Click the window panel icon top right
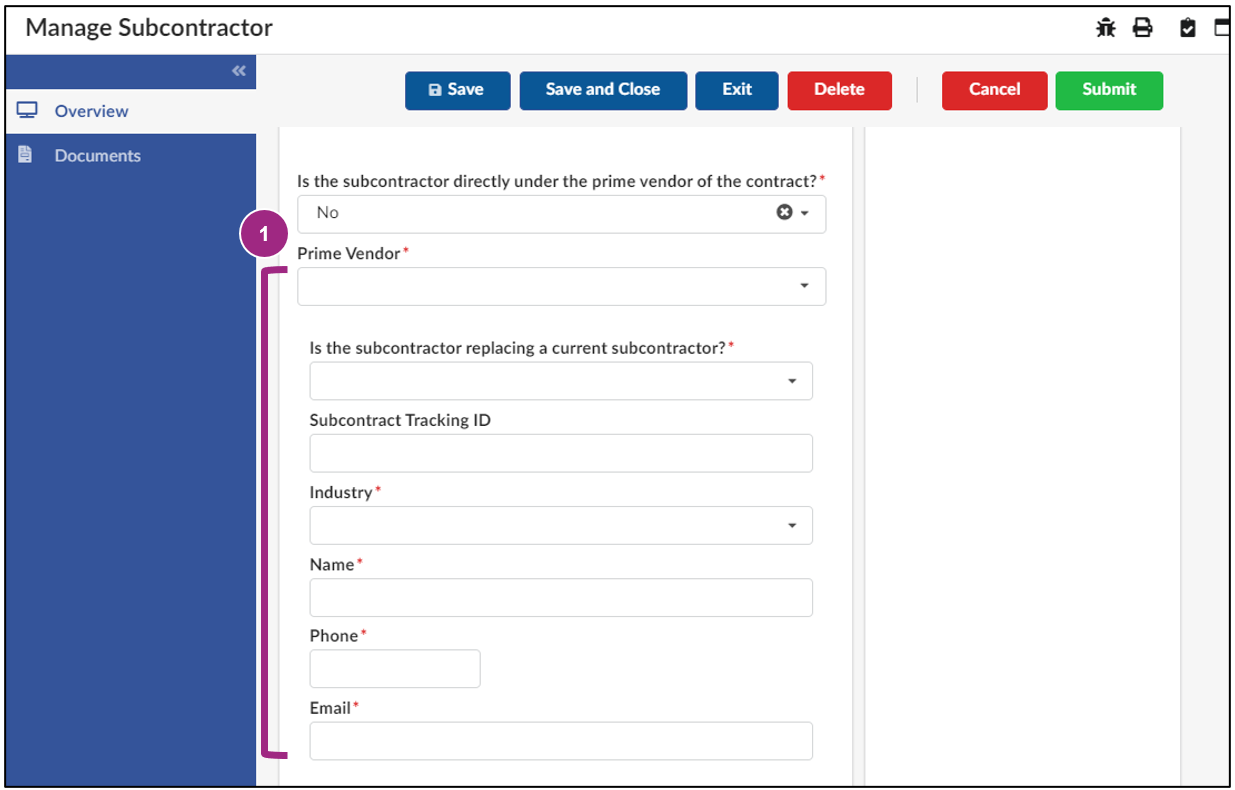 click(1221, 27)
